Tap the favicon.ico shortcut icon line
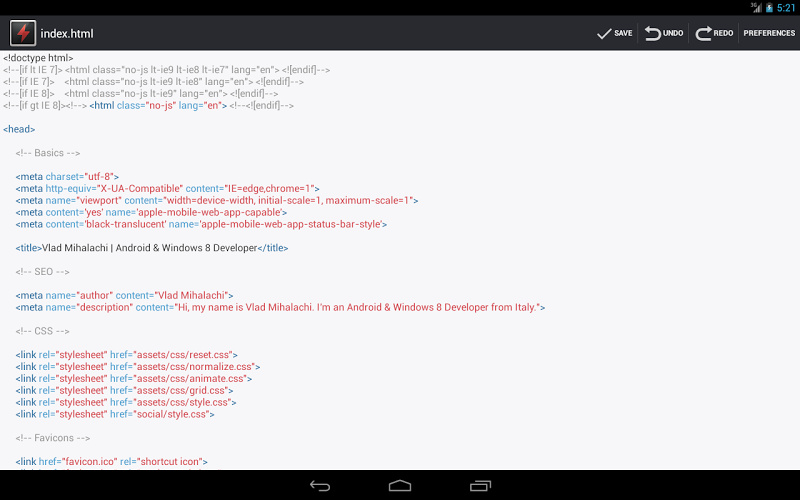The height and width of the screenshot is (500, 800). (111, 462)
